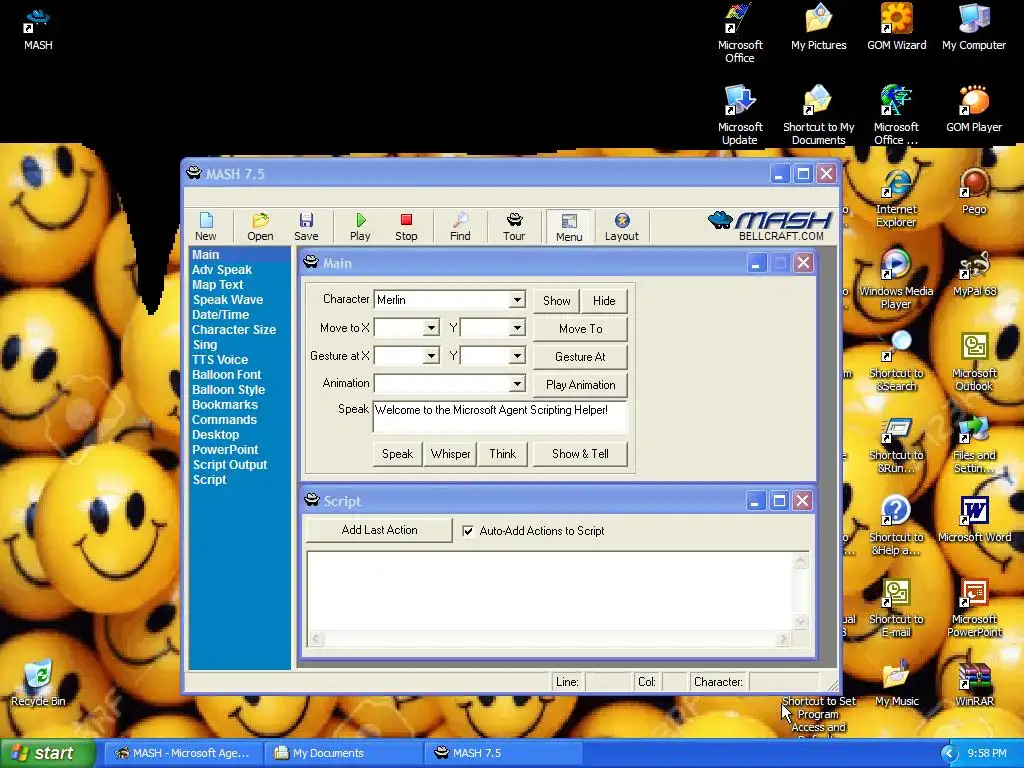1024x768 pixels.
Task: Expand the Move to X dropdown
Action: tap(431, 328)
